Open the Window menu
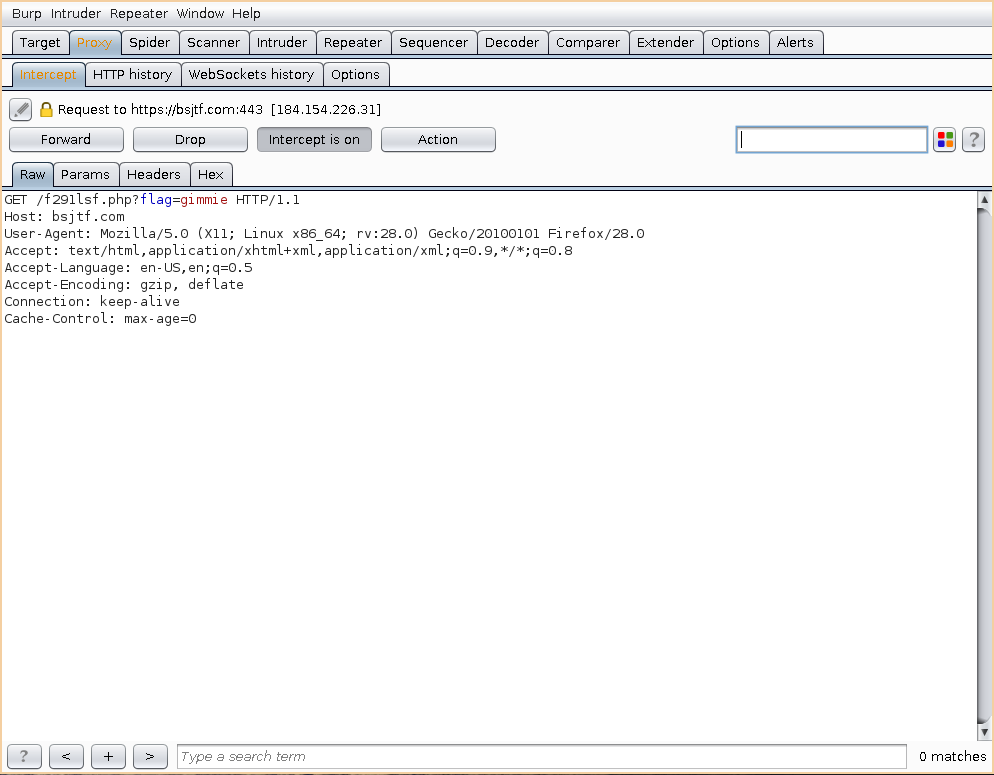The image size is (994, 775). point(200,13)
